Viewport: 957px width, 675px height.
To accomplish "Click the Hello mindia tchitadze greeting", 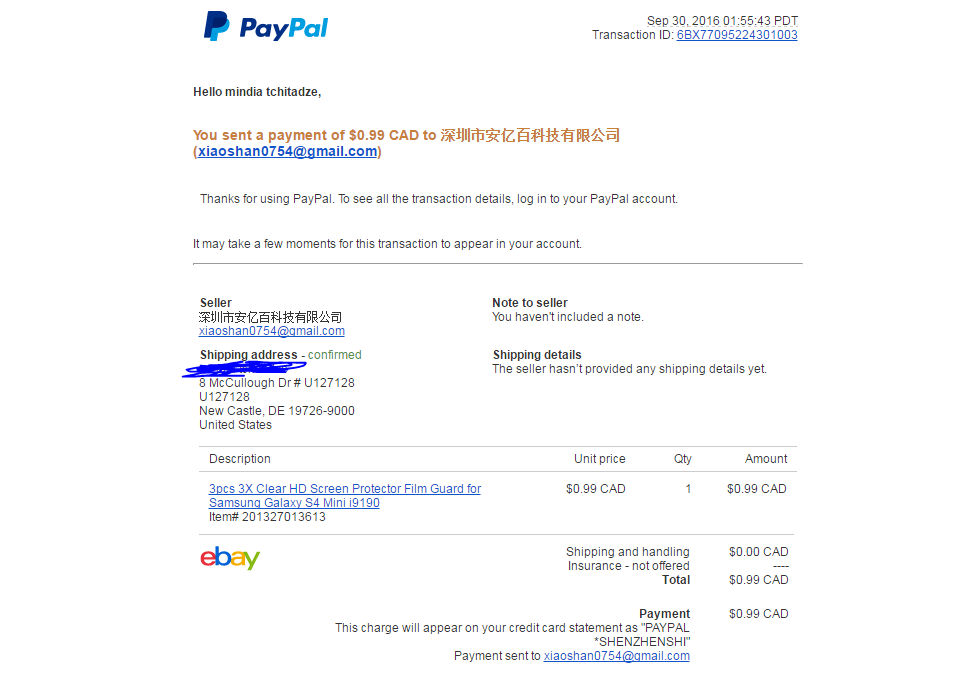I will coord(257,92).
